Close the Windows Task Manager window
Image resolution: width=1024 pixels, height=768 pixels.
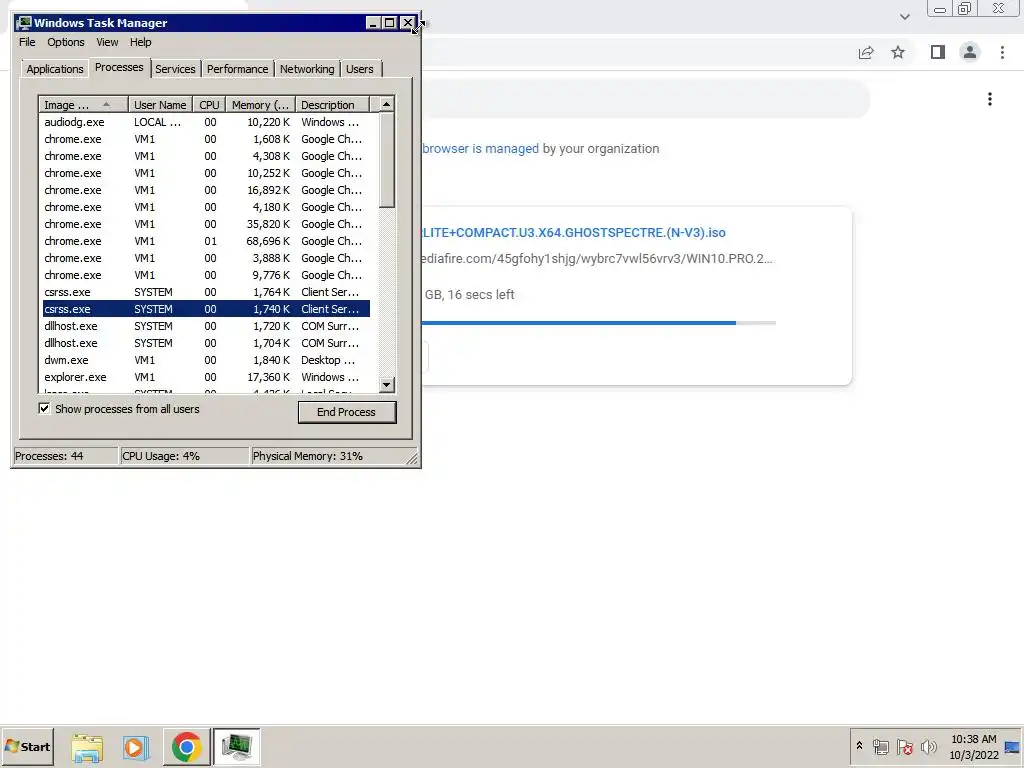point(408,23)
